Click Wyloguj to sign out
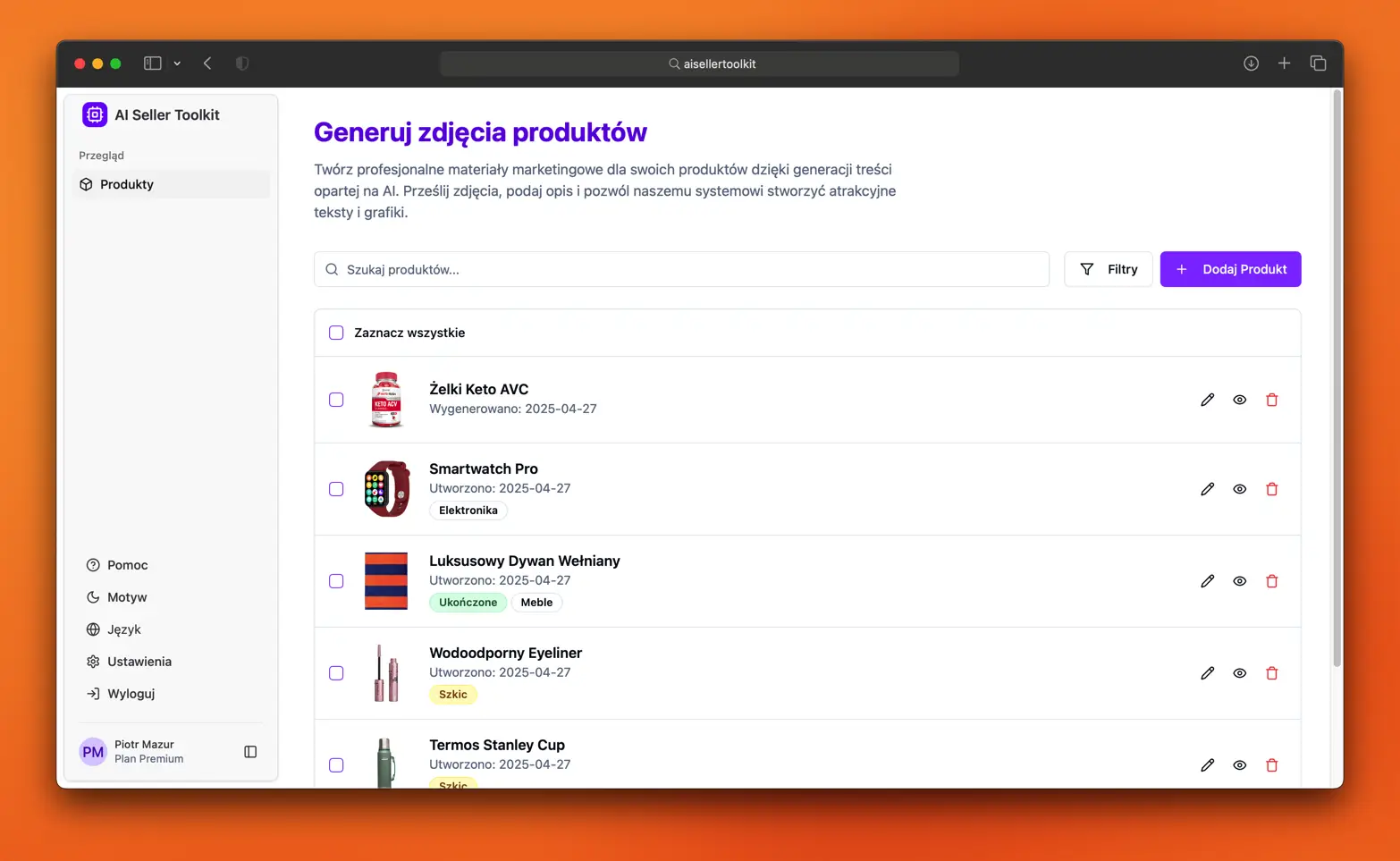 (131, 694)
